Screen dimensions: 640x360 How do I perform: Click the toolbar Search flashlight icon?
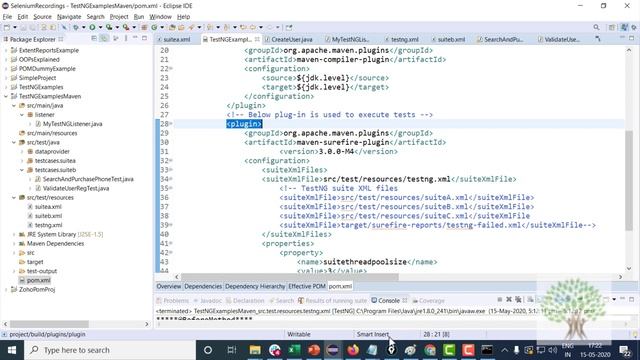click(x=191, y=27)
